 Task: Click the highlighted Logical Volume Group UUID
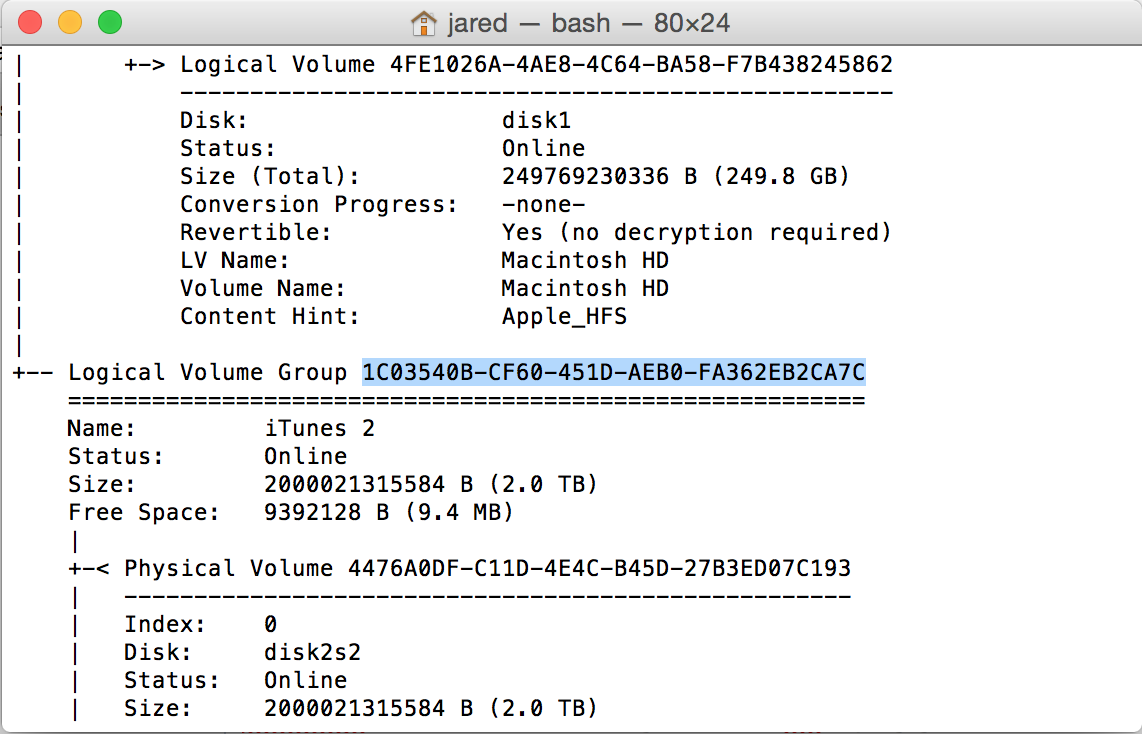coord(614,372)
